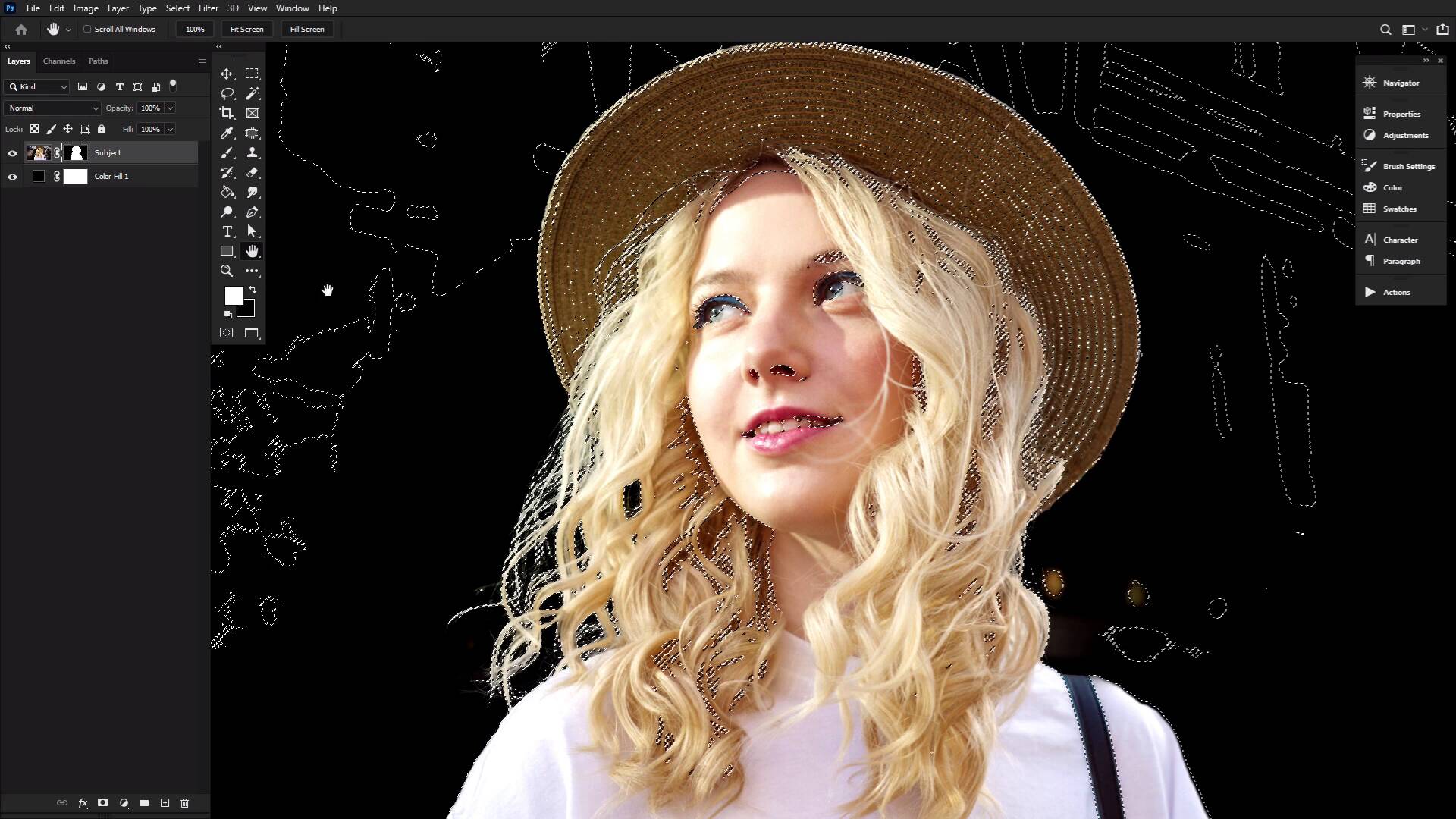Select the Zoom tool in toolbar
Image resolution: width=1456 pixels, height=819 pixels.
tap(227, 271)
